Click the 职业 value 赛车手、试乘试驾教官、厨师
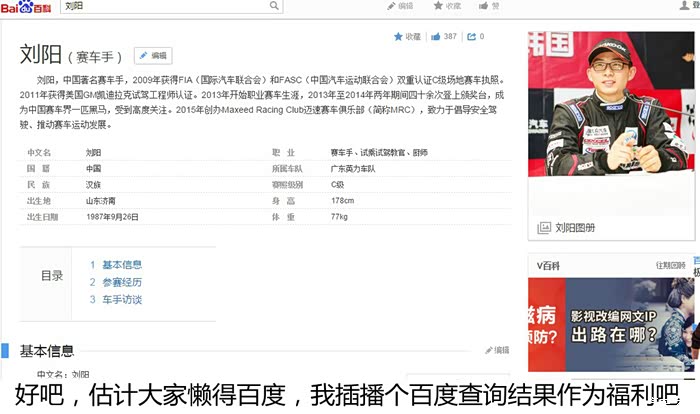The image size is (700, 414). (379, 153)
